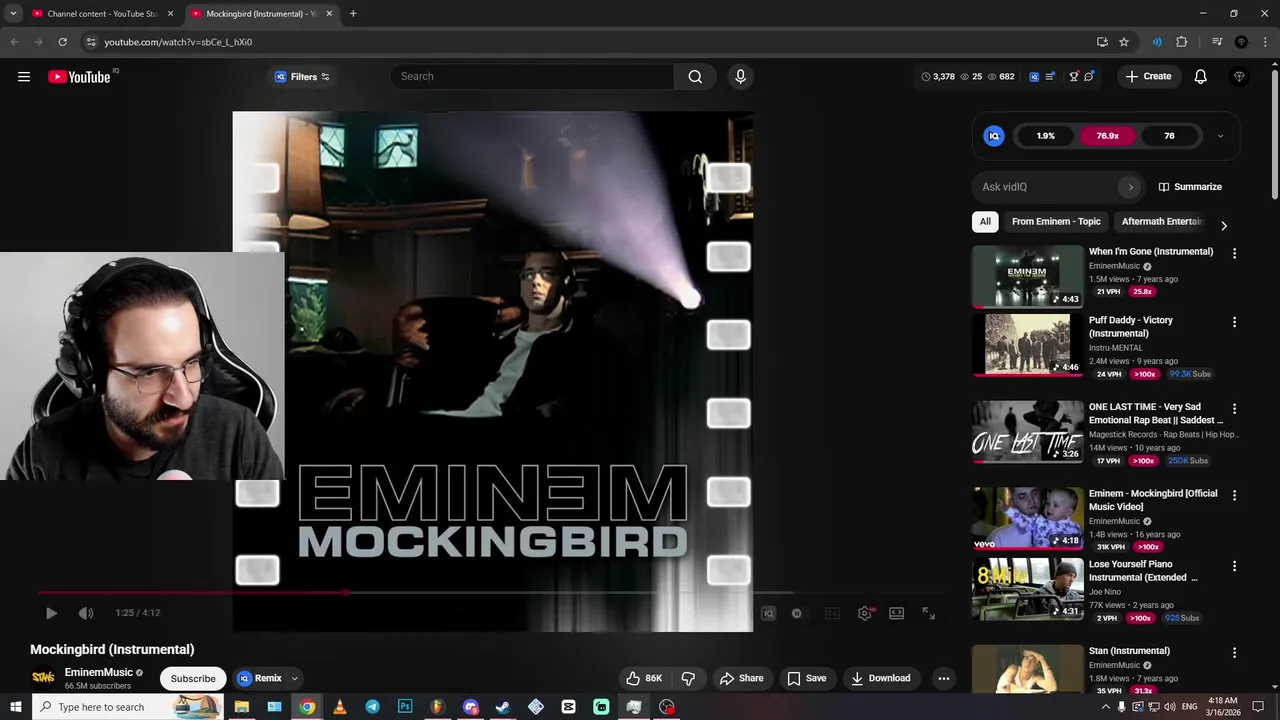Image resolution: width=1280 pixels, height=720 pixels.
Task: Open the YouTube guide hamburger menu
Action: pos(24,77)
